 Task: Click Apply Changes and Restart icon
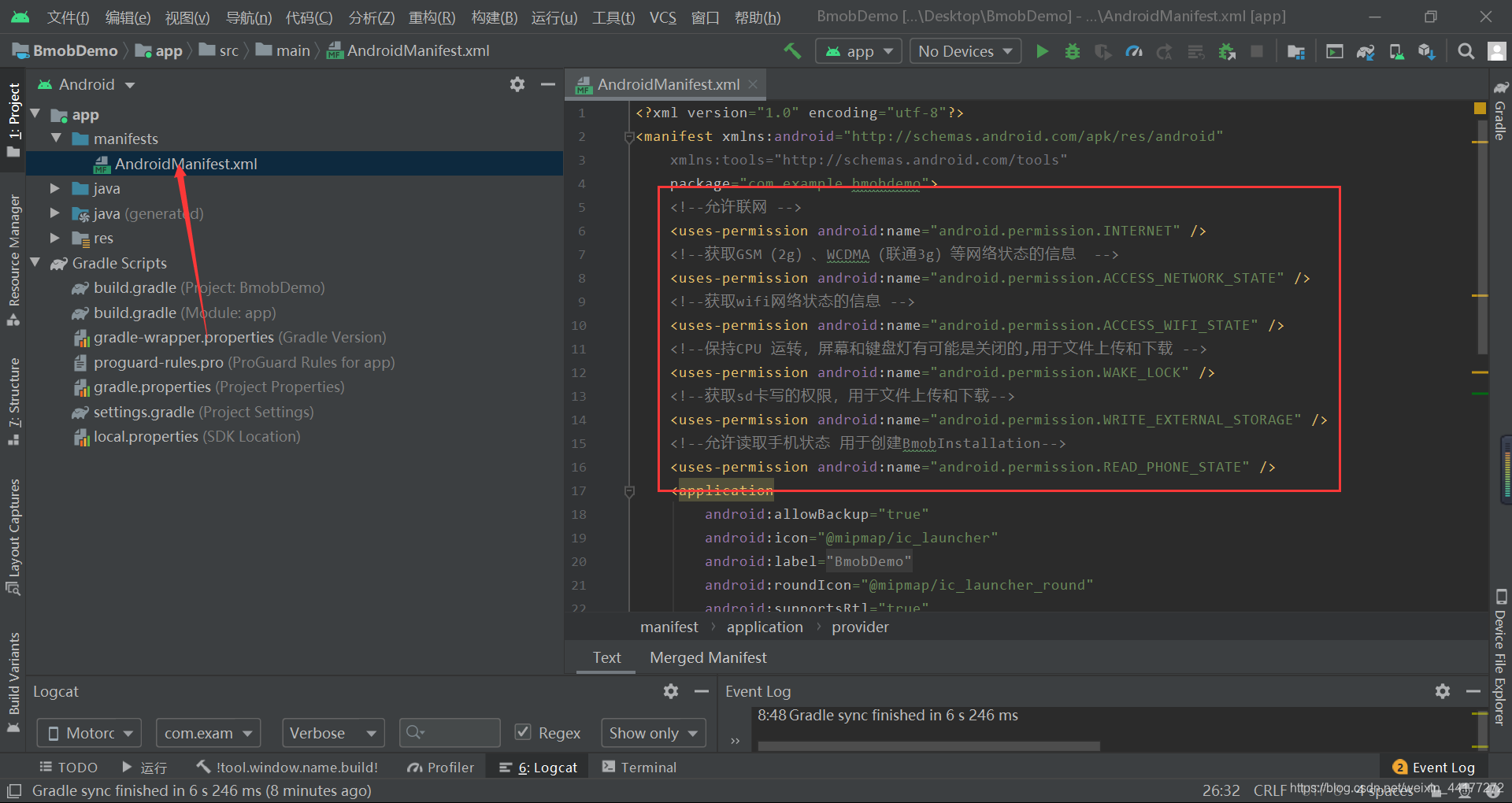1165,51
